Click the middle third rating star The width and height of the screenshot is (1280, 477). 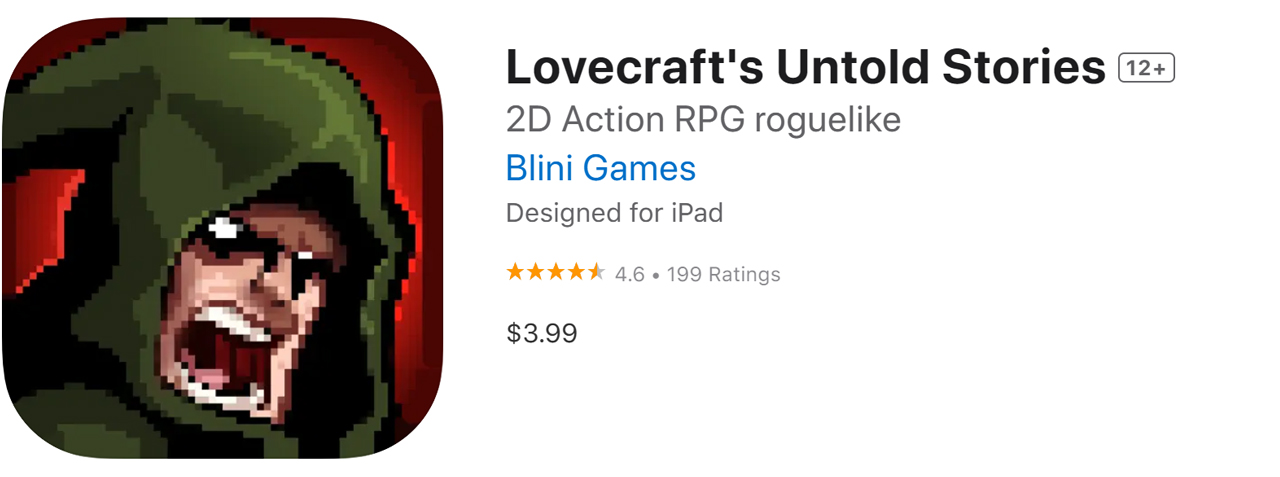click(x=556, y=272)
